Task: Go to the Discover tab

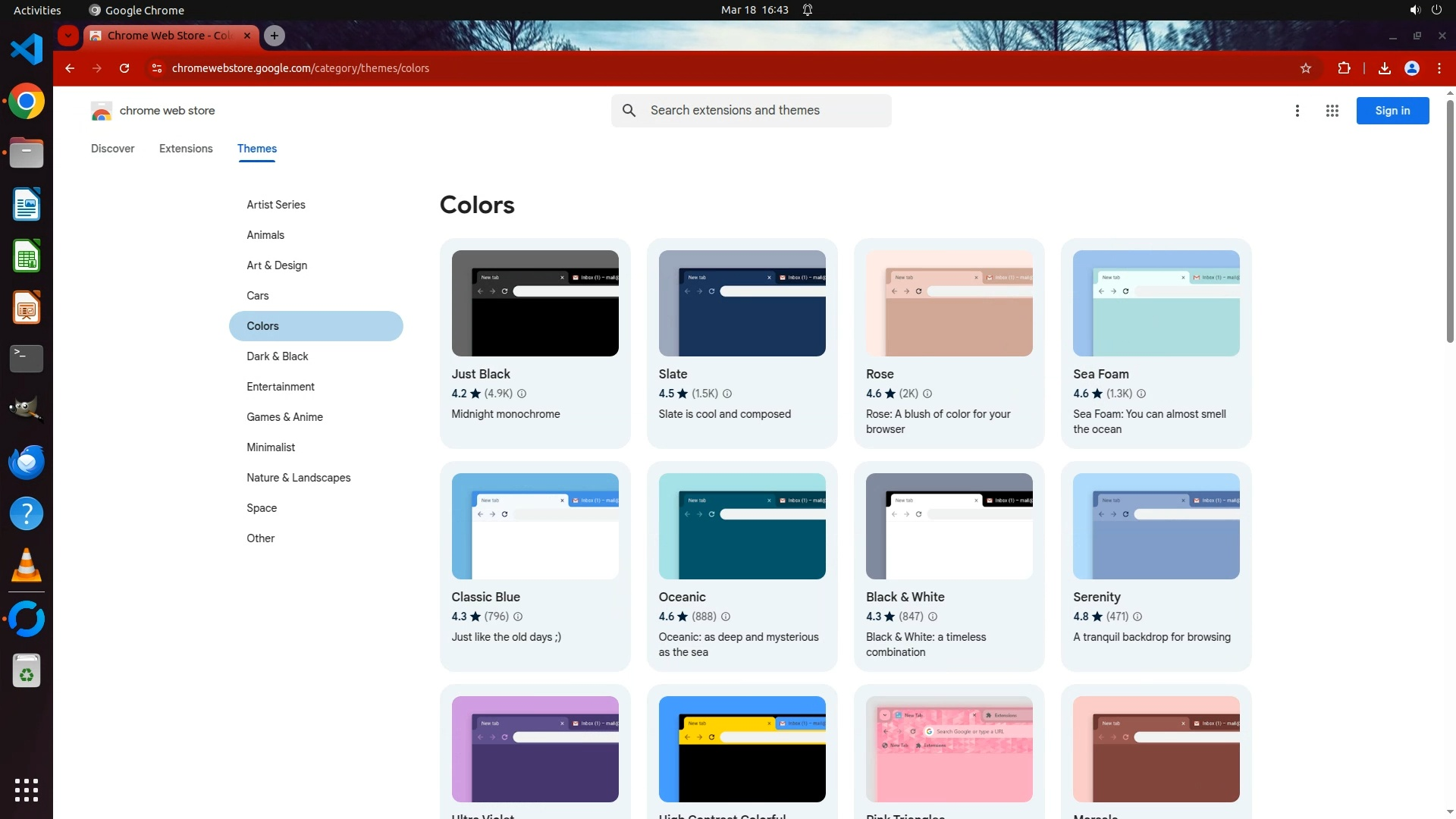Action: point(112,149)
